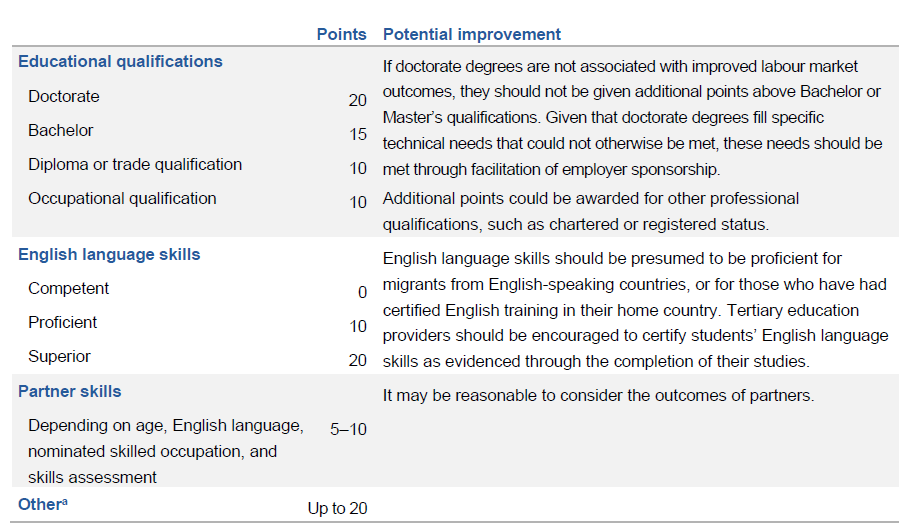Click the Proficient row label

pyautogui.click(x=63, y=323)
